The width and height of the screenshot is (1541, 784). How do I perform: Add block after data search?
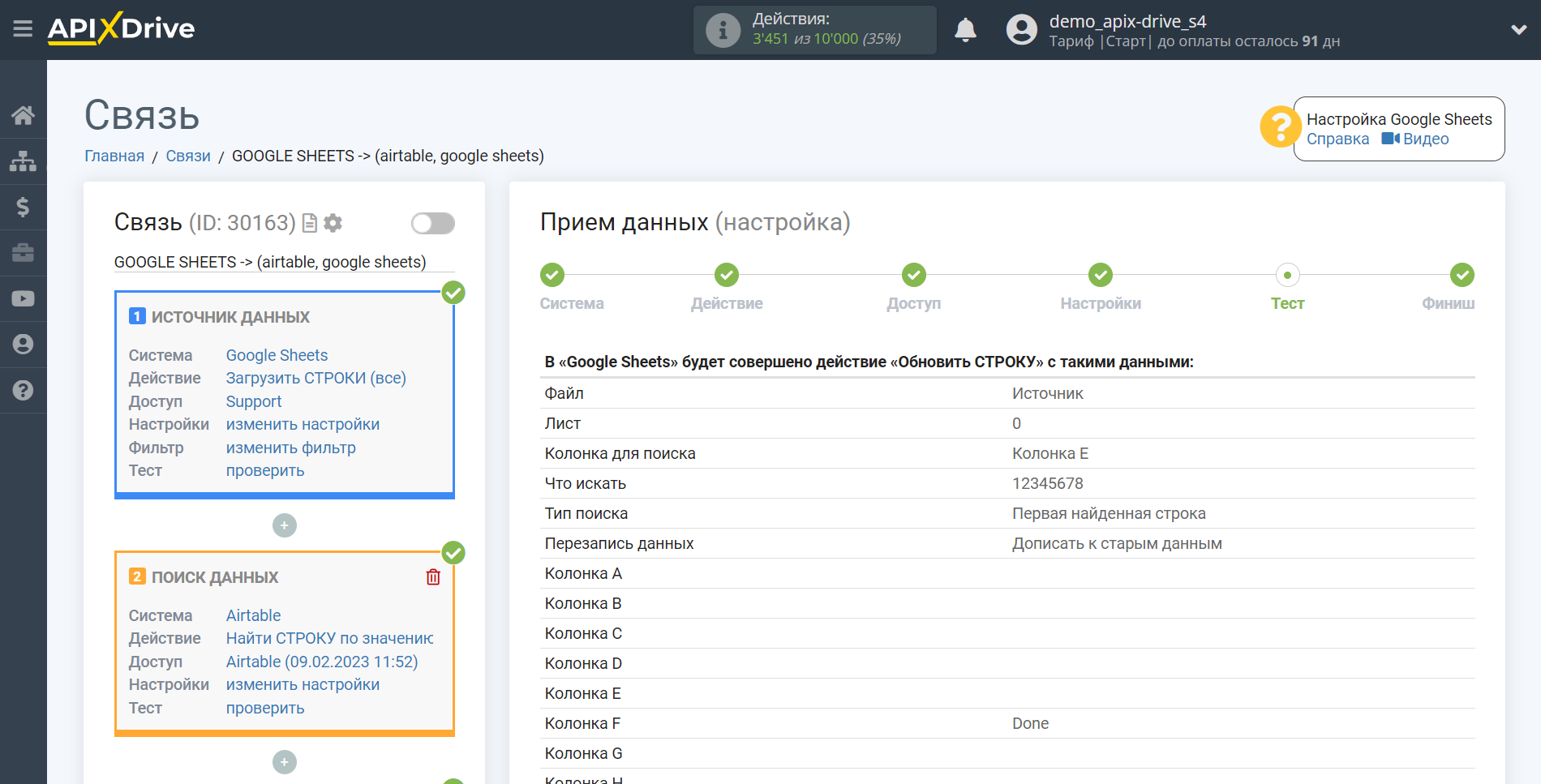[x=285, y=762]
